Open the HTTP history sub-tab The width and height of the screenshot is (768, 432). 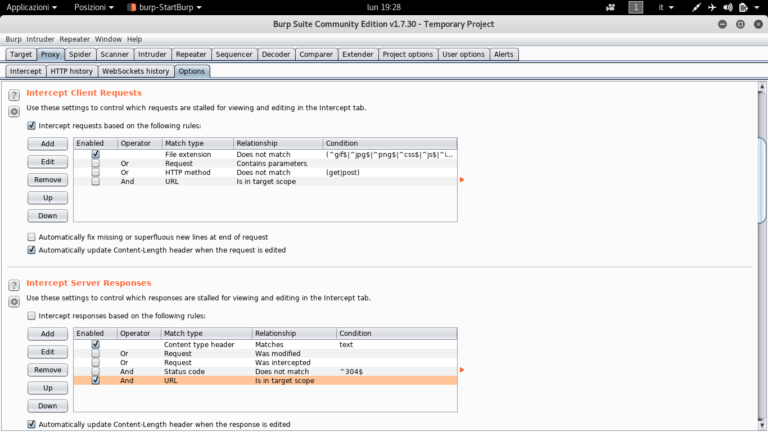tap(71, 71)
